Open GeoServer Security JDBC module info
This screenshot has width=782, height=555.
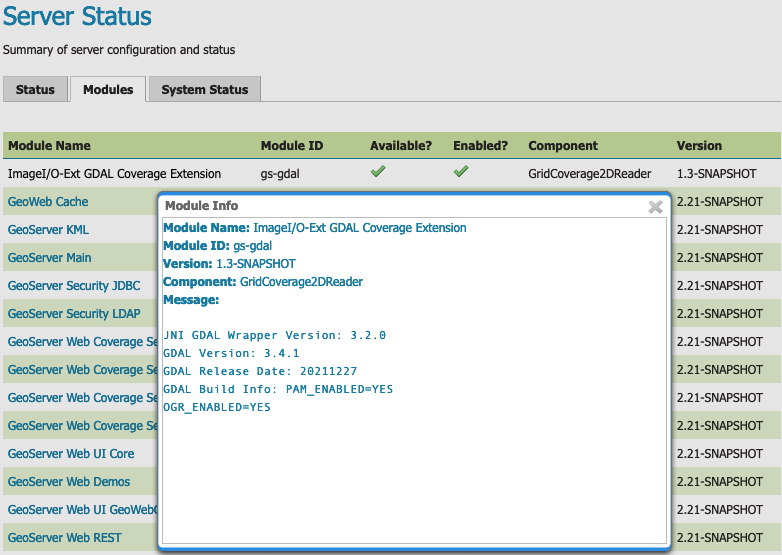[x=74, y=285]
